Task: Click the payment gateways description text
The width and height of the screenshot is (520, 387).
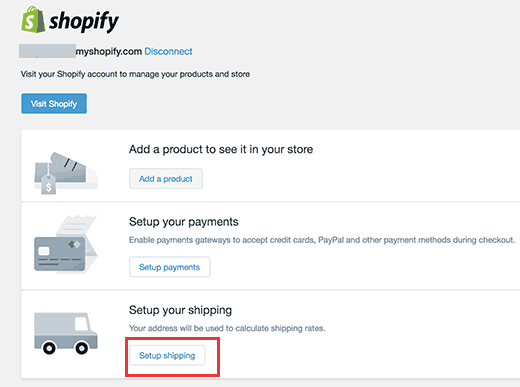Action: click(322, 240)
